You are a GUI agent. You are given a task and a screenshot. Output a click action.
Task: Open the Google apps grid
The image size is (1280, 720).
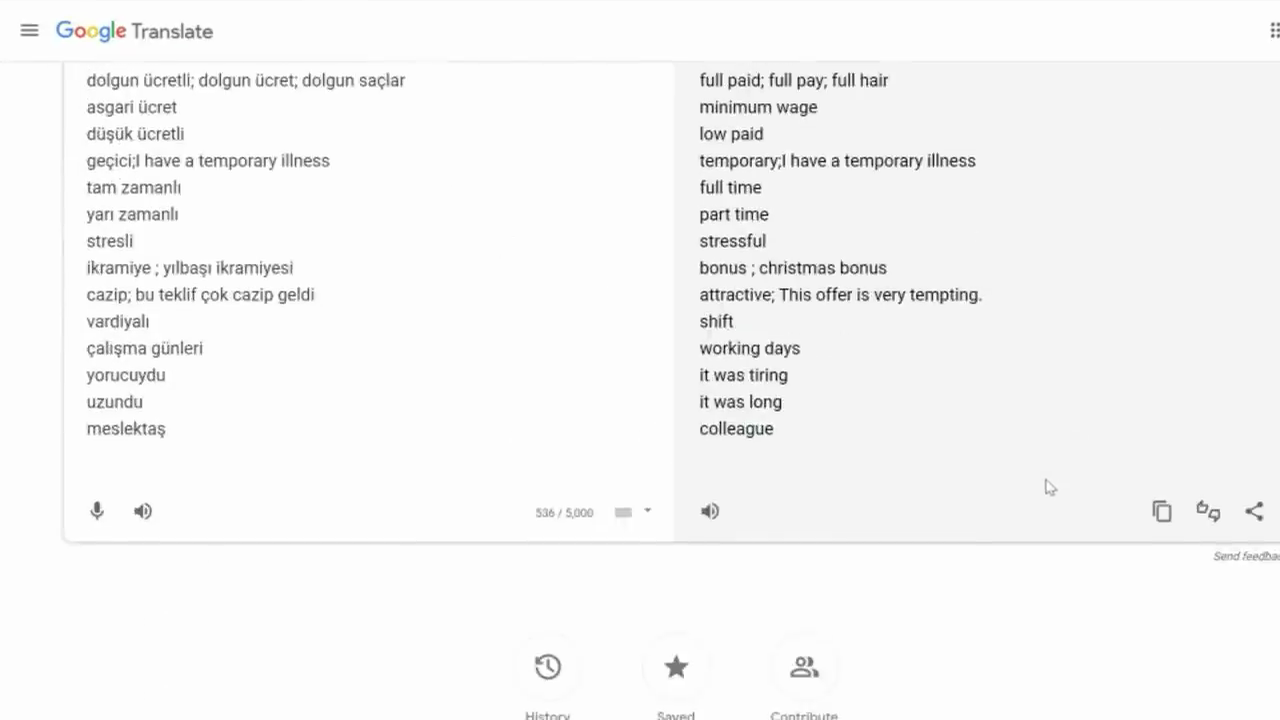pos(1274,30)
